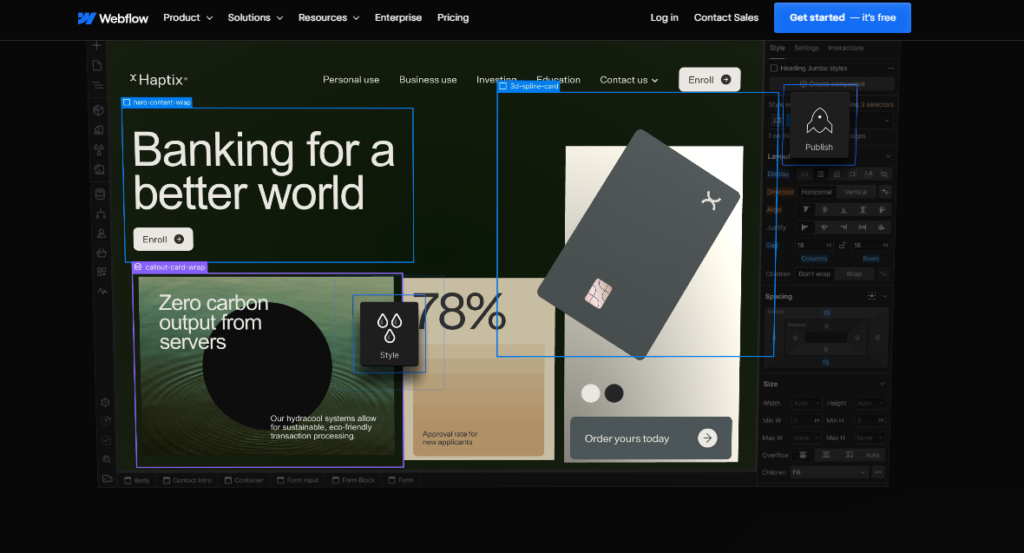Click the Add elements plus icon

(97, 45)
